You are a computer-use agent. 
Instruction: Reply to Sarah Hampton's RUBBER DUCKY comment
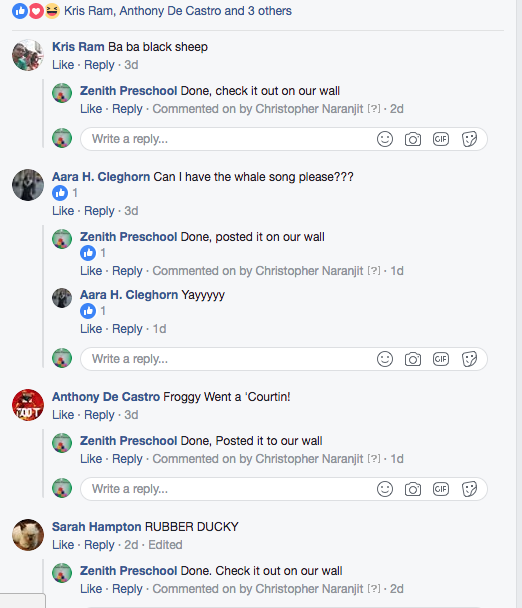point(99,545)
